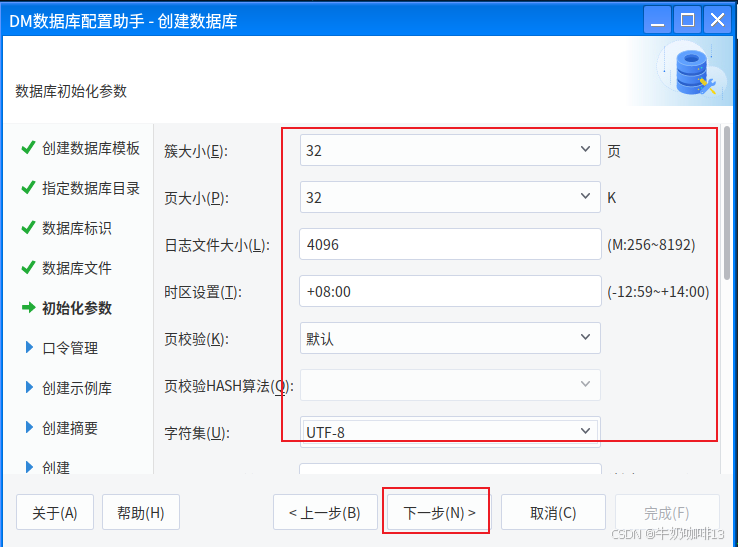Click the 下一步(N) next button
The image size is (738, 547).
tap(439, 512)
